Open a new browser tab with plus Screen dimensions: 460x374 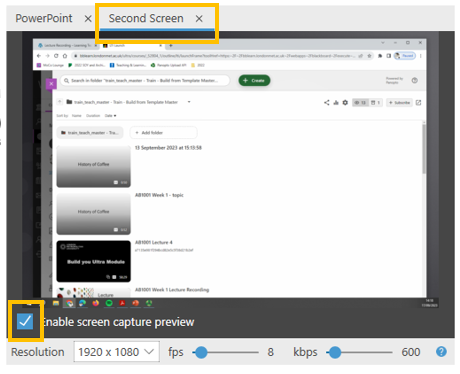click(x=171, y=45)
